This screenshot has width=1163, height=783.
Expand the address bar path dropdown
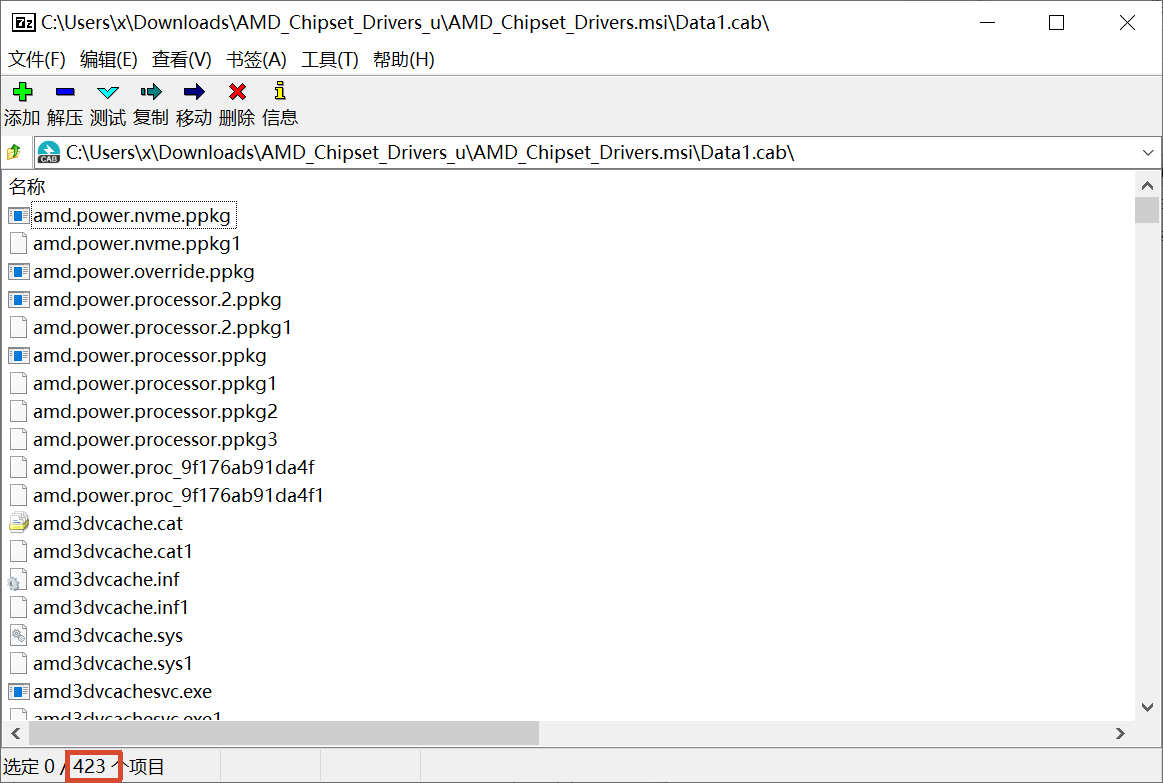(1148, 153)
